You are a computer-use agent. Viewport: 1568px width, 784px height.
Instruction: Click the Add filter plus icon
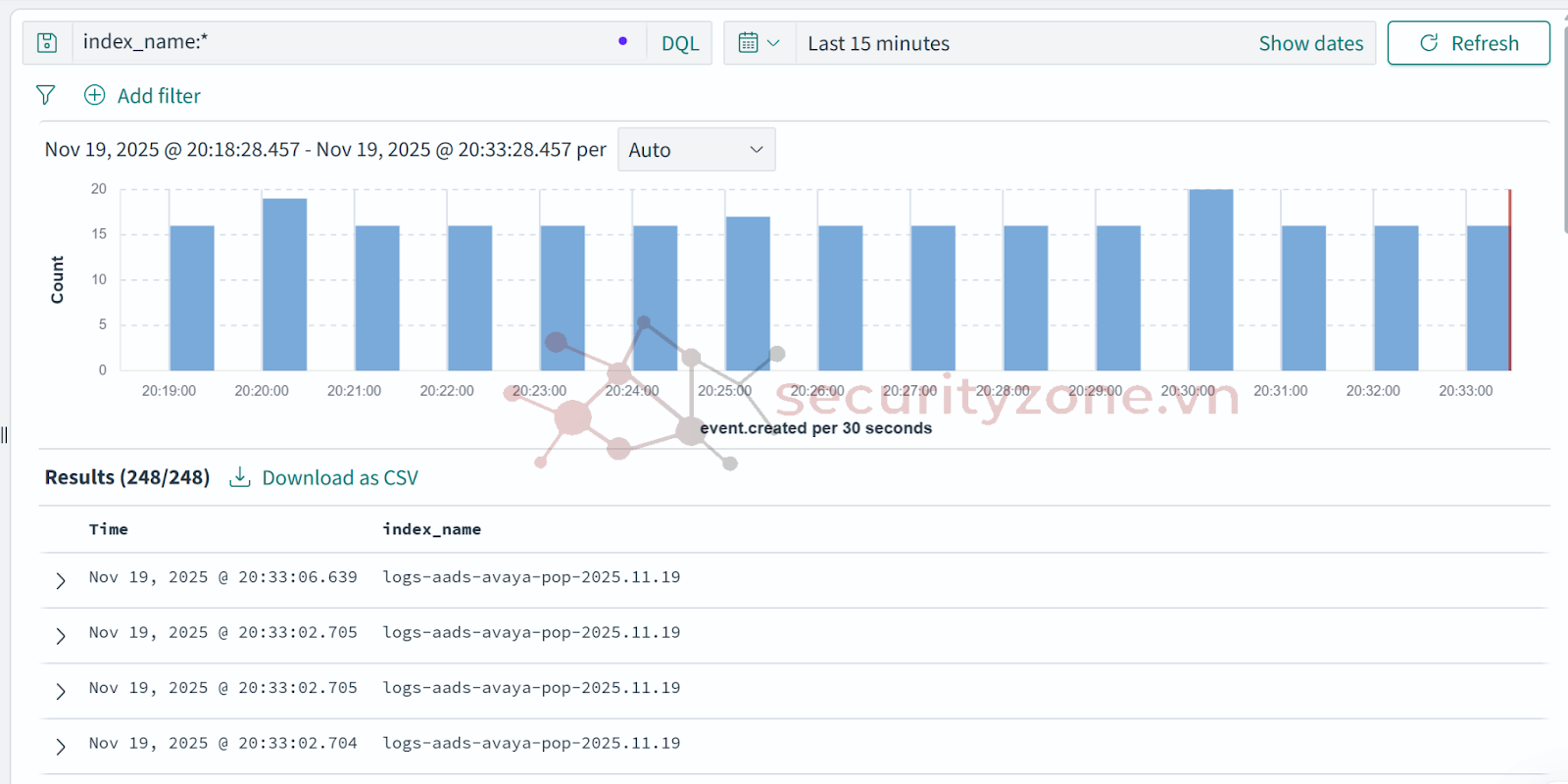94,95
